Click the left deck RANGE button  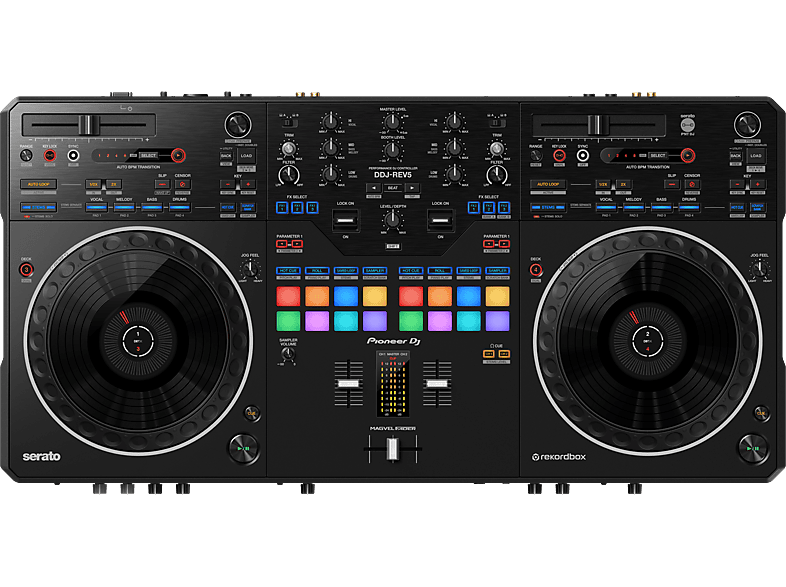tap(26, 156)
